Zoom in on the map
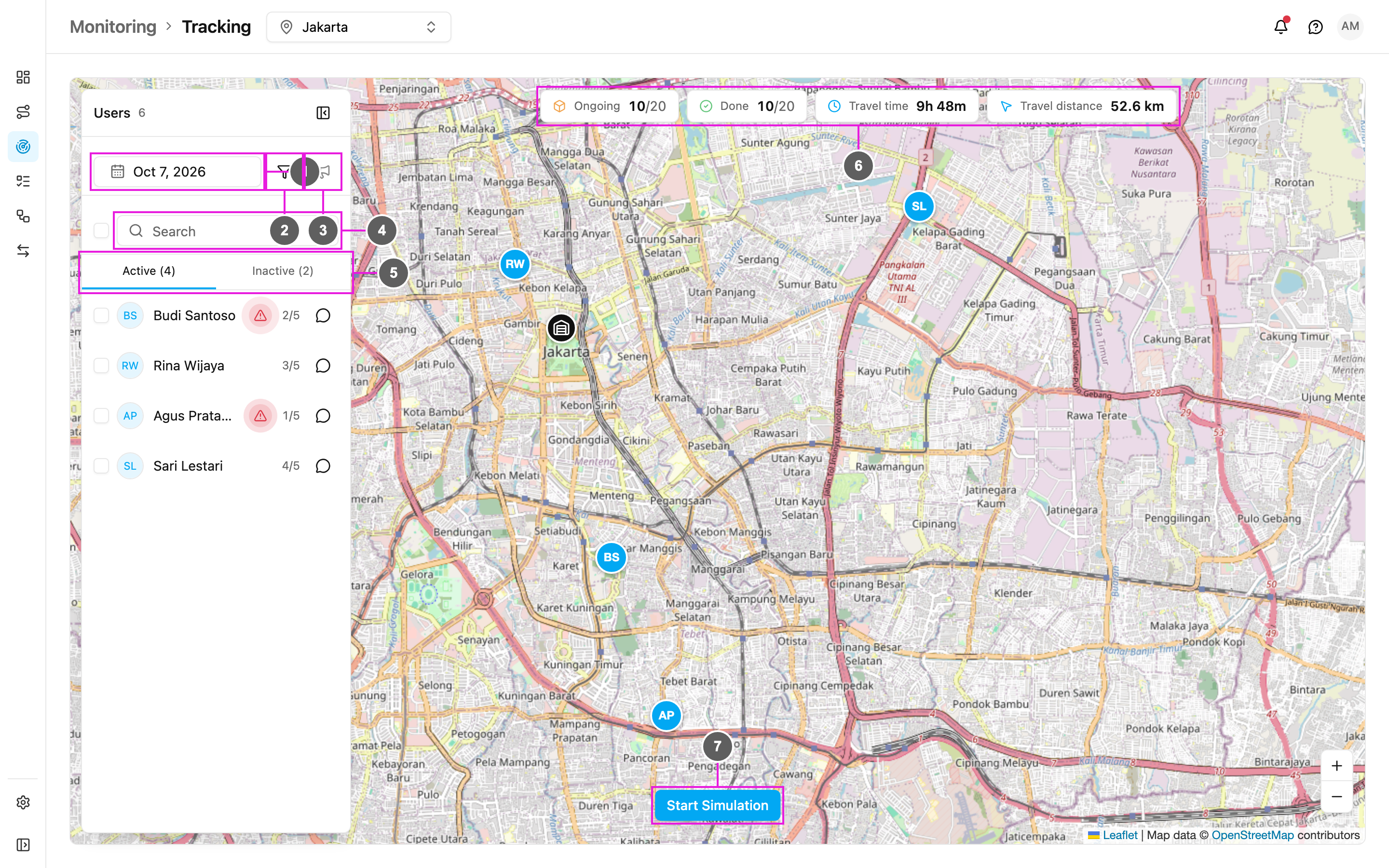 tap(1337, 766)
